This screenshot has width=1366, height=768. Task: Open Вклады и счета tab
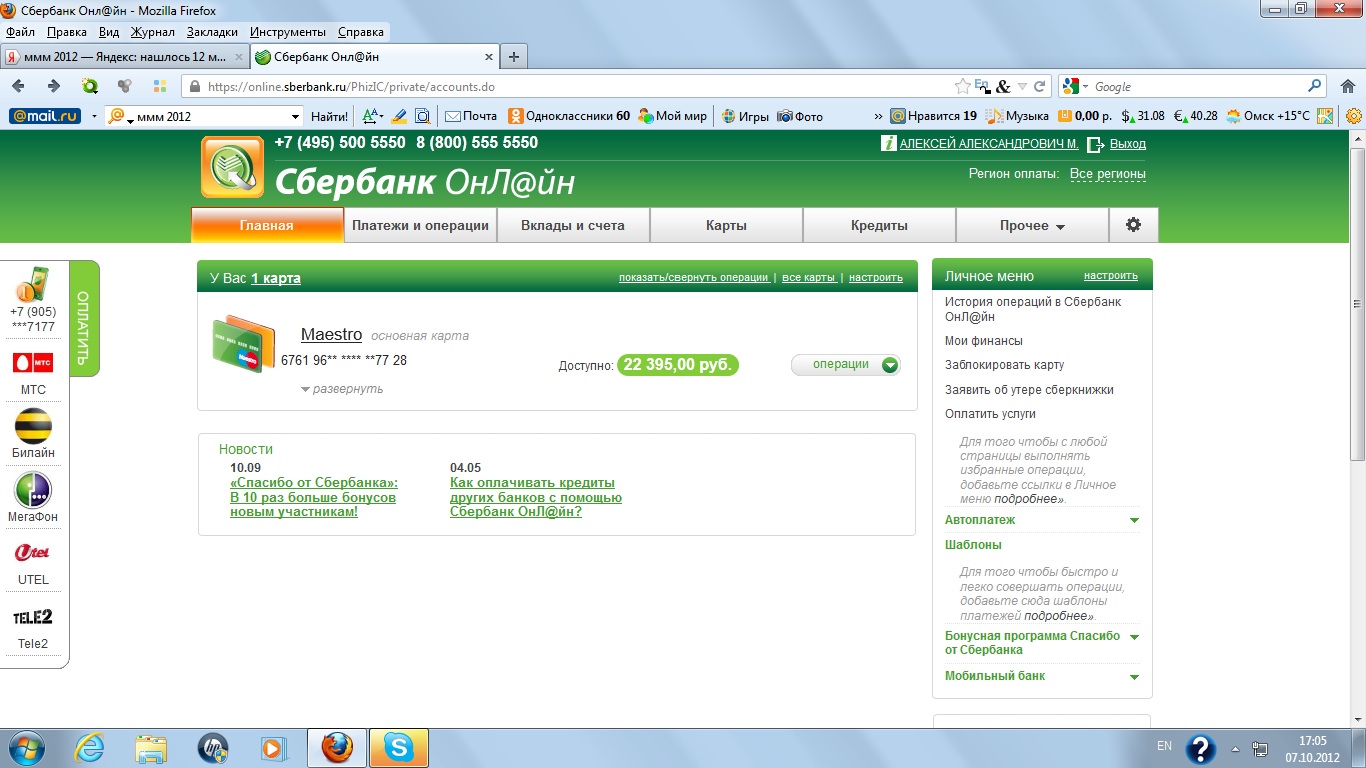573,225
